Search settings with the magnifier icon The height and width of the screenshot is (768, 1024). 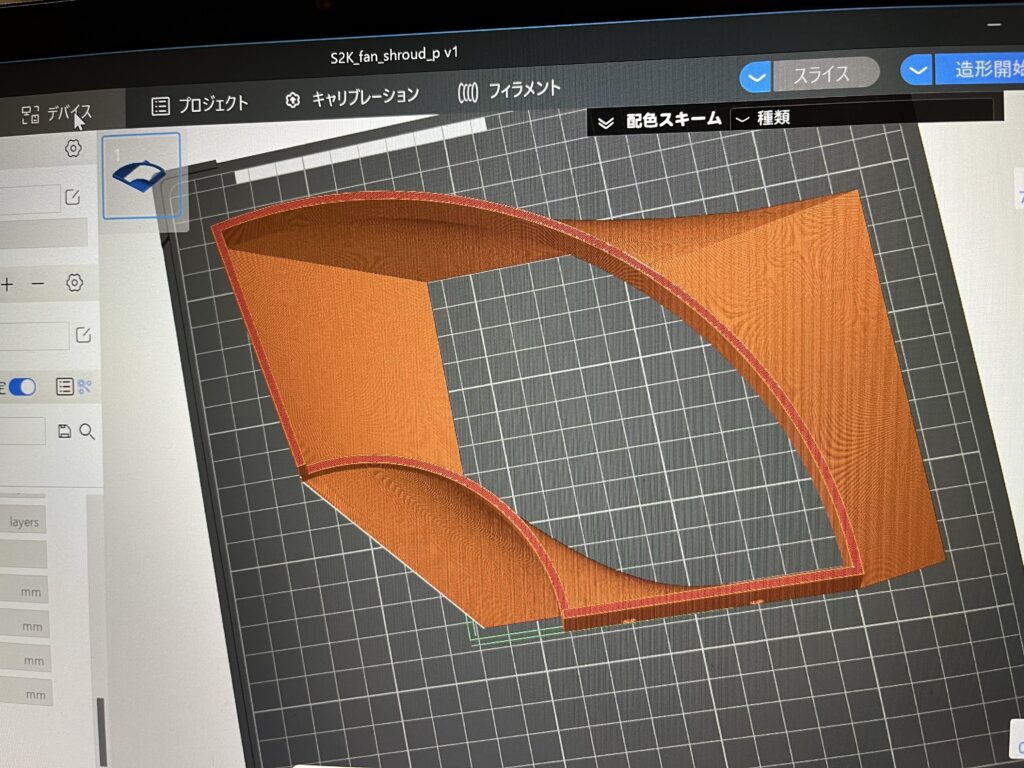click(x=87, y=432)
